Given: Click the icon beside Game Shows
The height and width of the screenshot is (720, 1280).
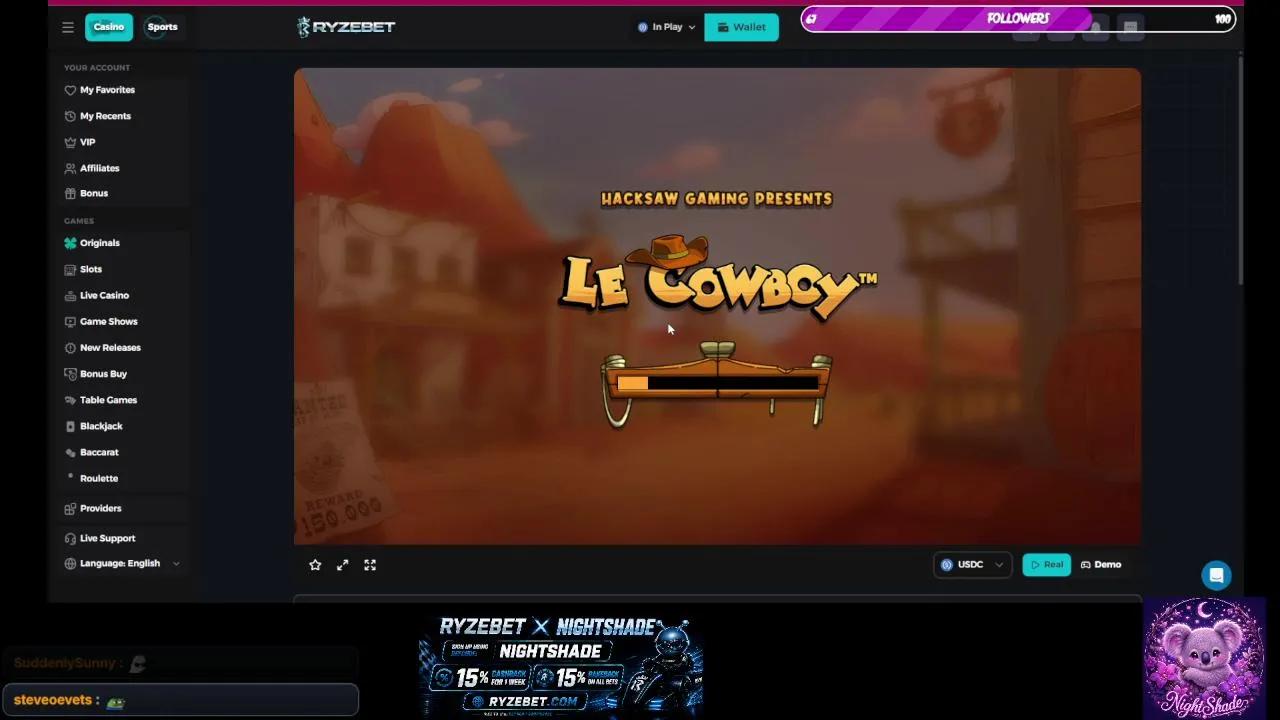Looking at the screenshot, I should 70,321.
